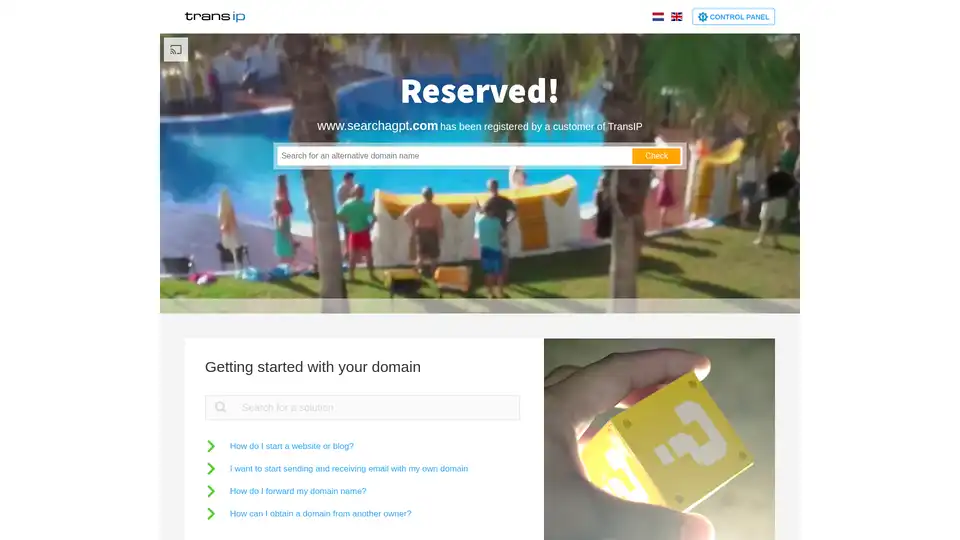Screen dimensions: 960x540
Task: Click green chevron beside website or blog question
Action: 211,446
